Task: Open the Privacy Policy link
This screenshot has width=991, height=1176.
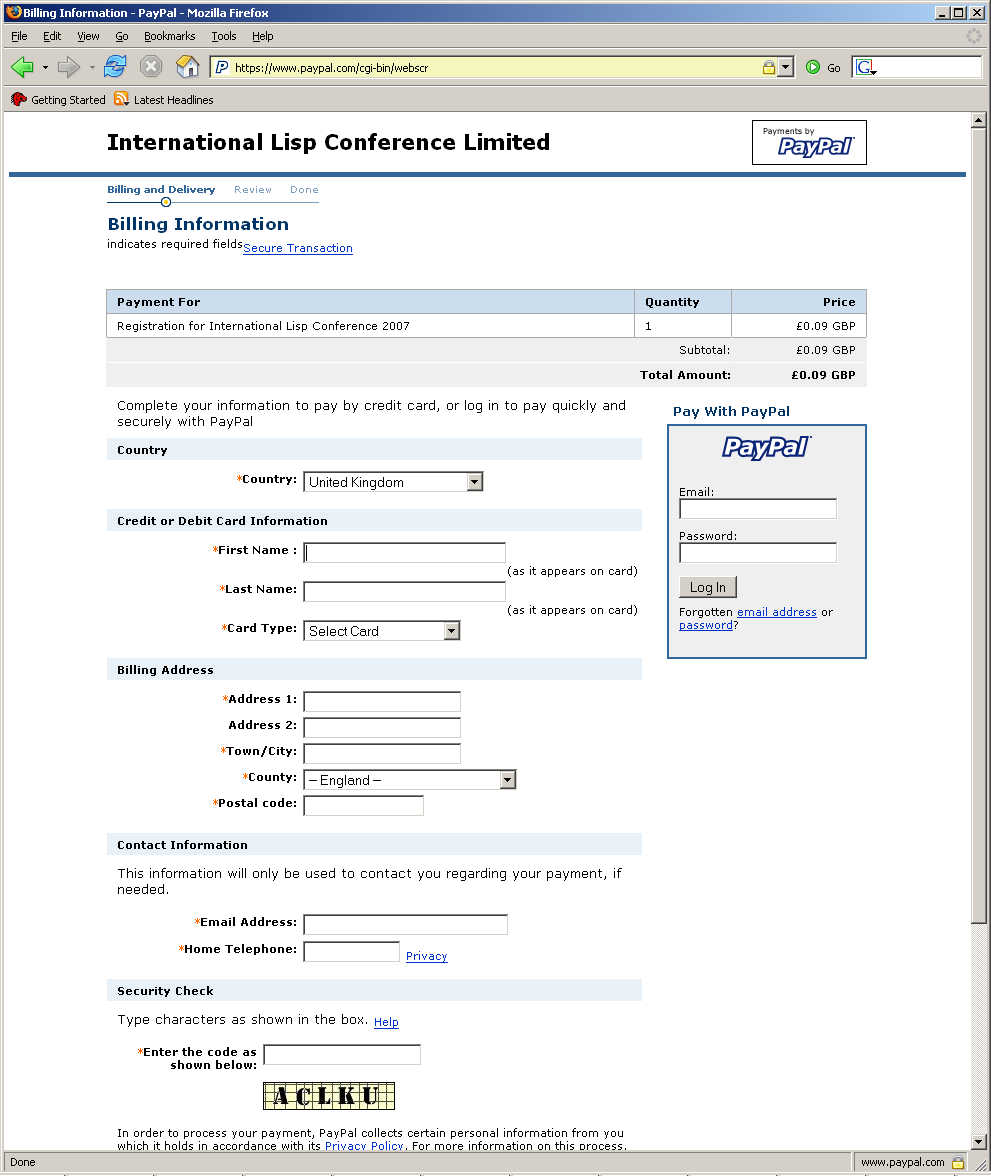Action: pyautogui.click(x=365, y=1146)
